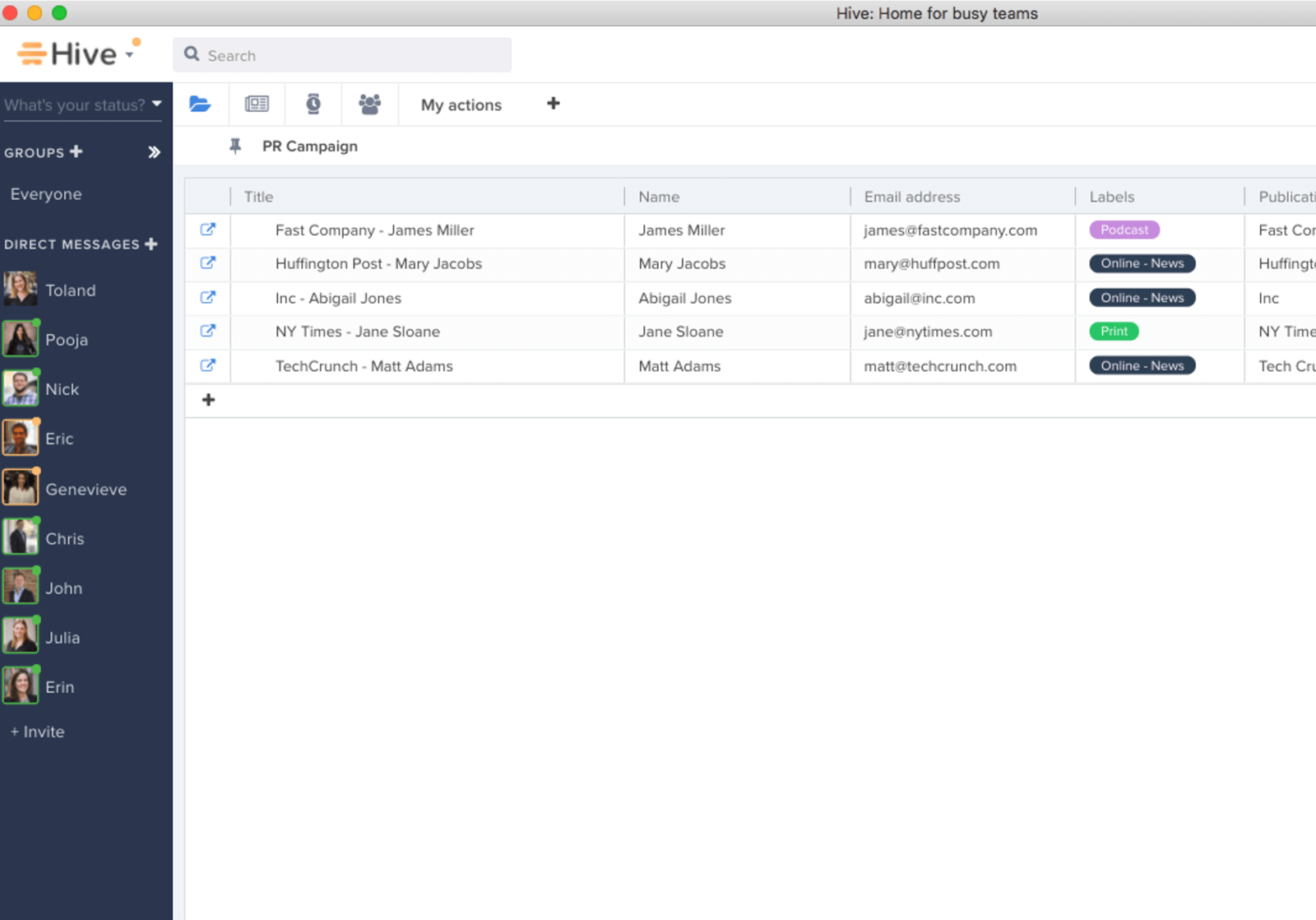Image resolution: width=1316 pixels, height=920 pixels.
Task: Open the projects folder icon
Action: click(200, 104)
